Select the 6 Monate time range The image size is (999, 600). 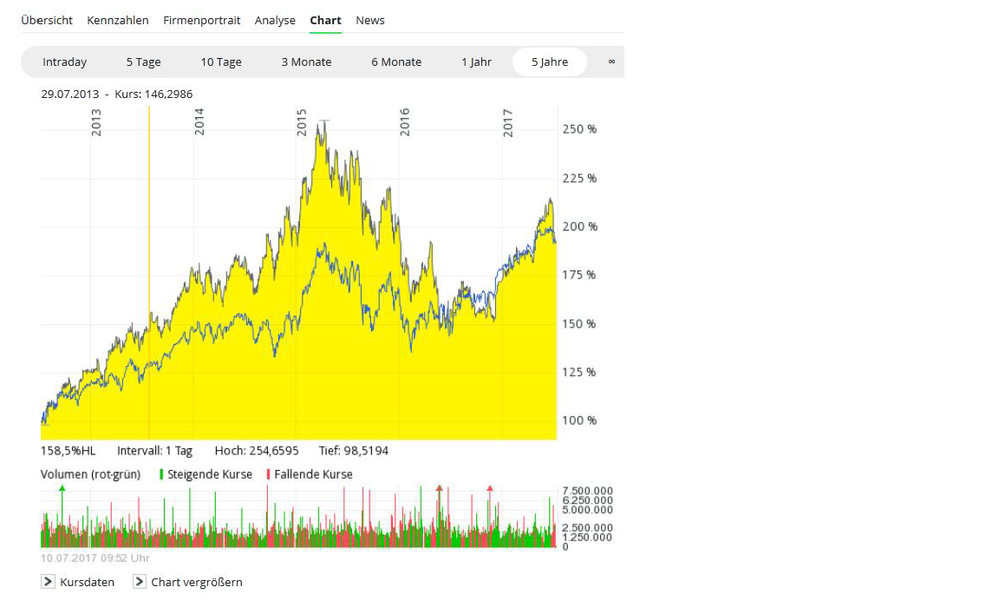[396, 62]
